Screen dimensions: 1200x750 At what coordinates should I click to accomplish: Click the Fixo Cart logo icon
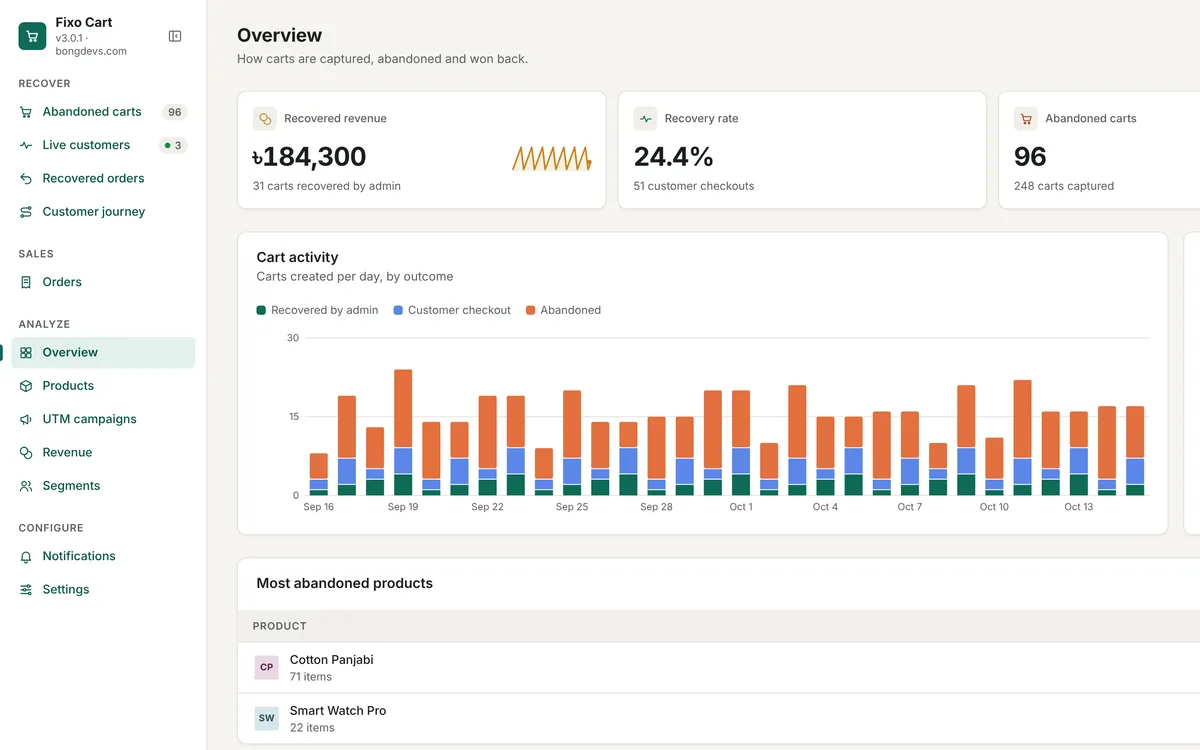coord(33,36)
